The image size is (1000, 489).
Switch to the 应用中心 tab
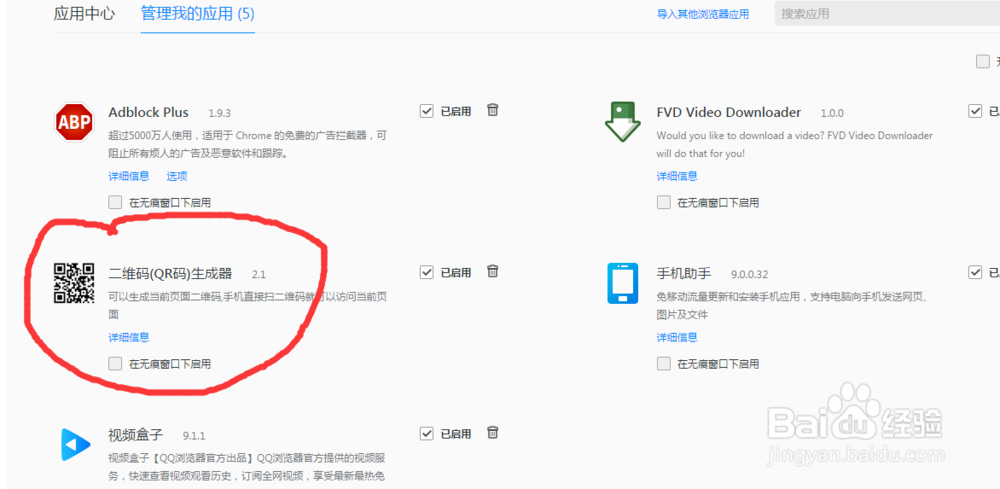(84, 13)
